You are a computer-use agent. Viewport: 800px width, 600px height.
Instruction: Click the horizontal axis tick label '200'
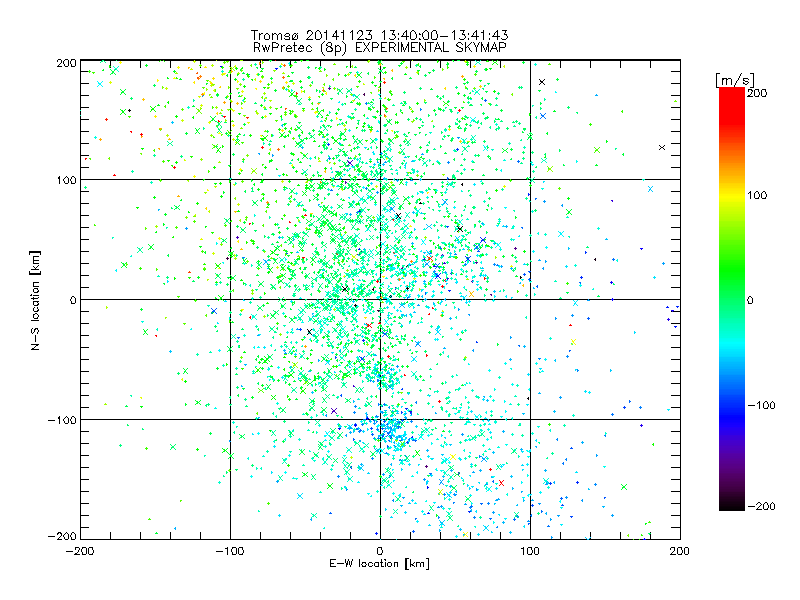coord(680,551)
